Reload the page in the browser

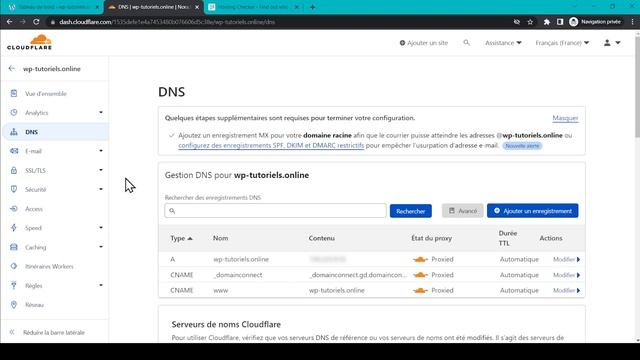[36, 22]
